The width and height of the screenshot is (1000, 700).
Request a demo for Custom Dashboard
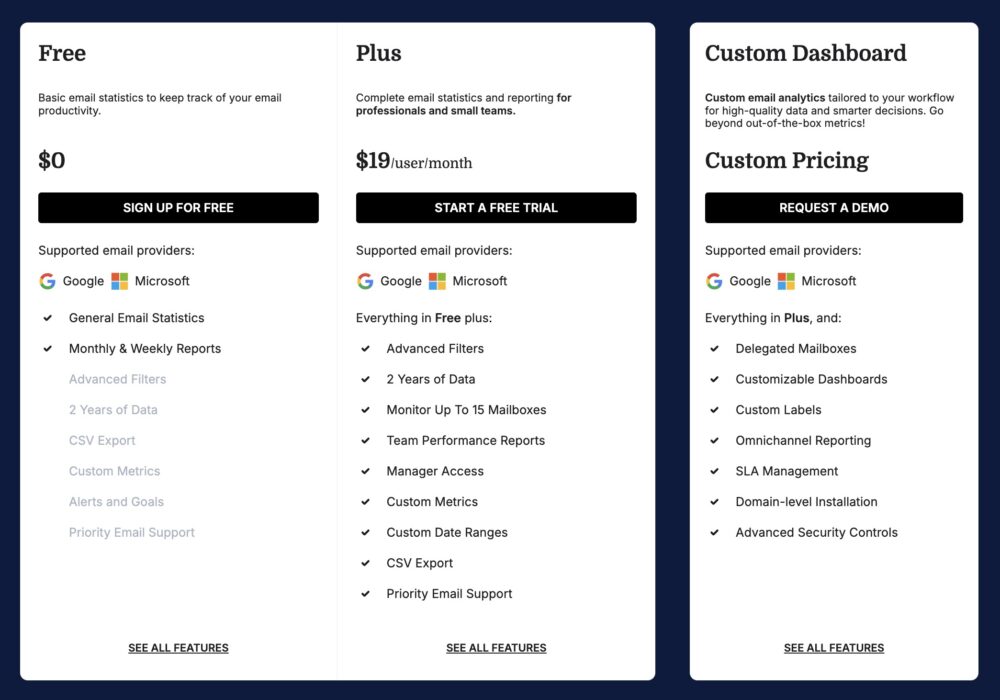click(834, 208)
